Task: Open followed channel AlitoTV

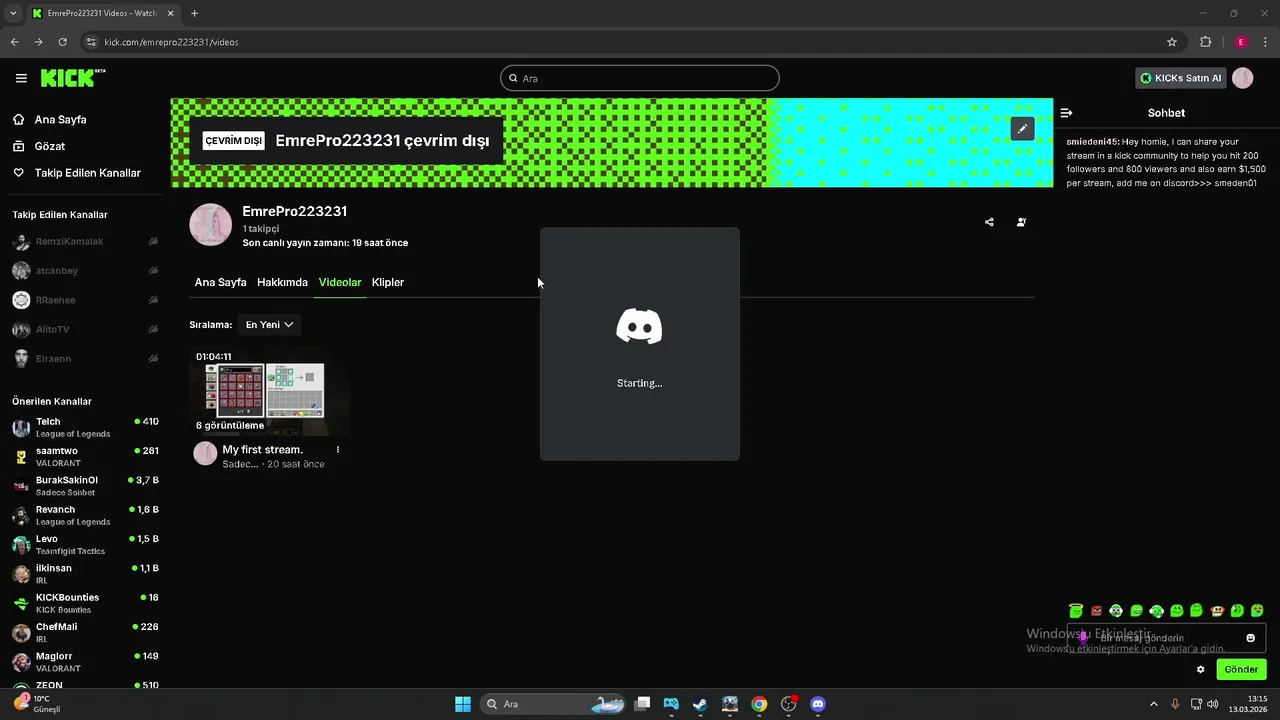Action: [x=85, y=329]
